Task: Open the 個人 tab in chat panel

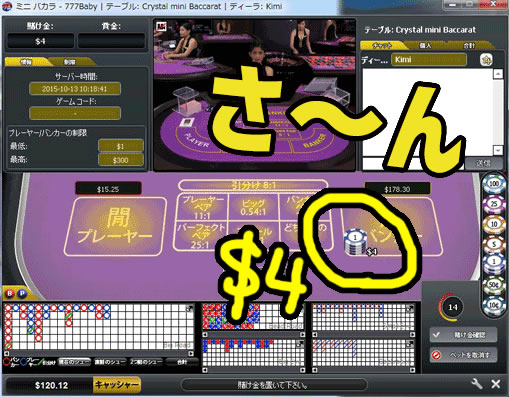Action: (x=426, y=46)
